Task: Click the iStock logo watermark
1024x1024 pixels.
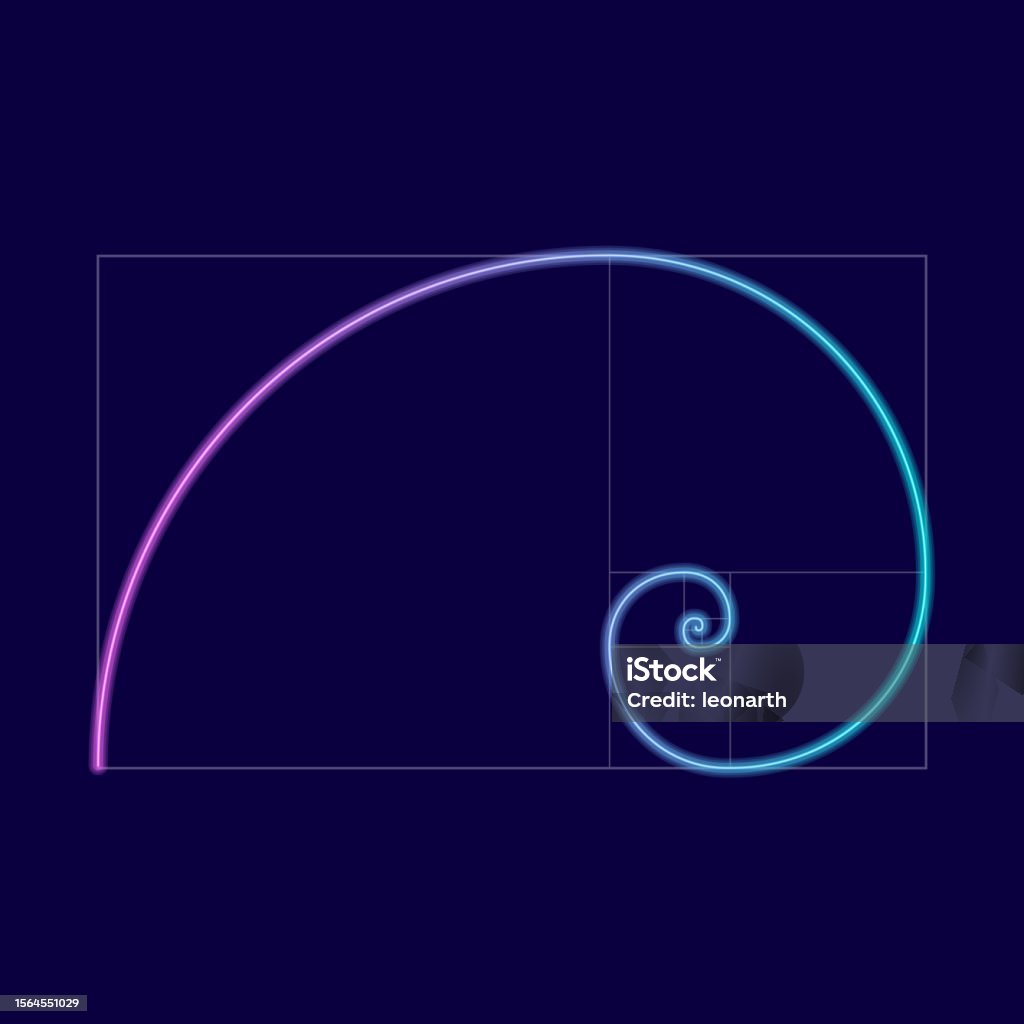Action: pyautogui.click(x=671, y=670)
